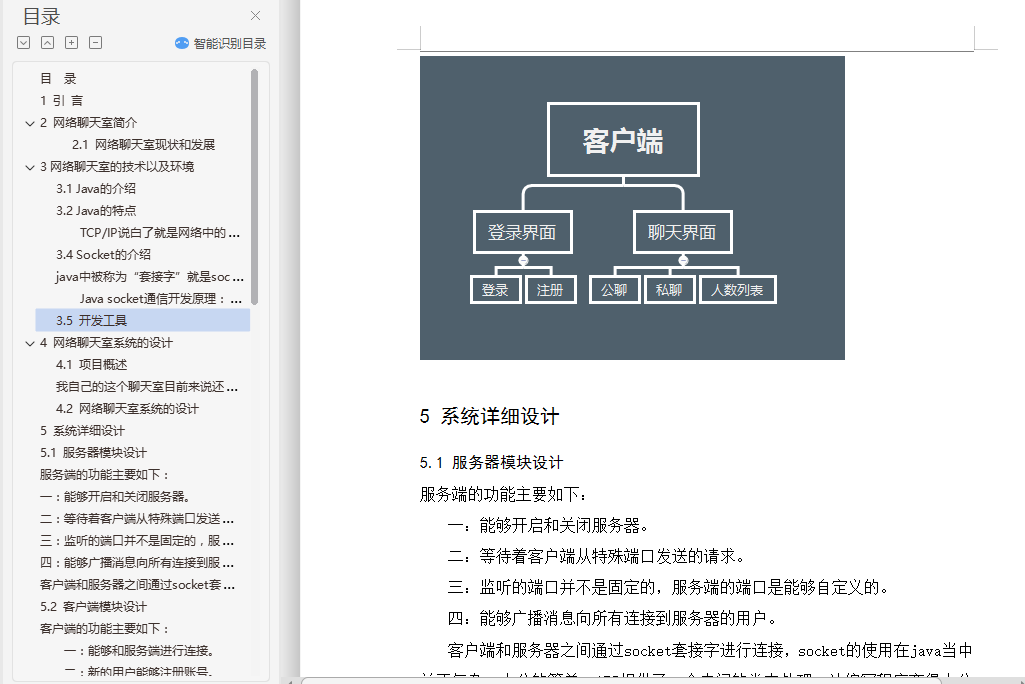Jump to '5 系统详细设计' in outline

(82, 430)
